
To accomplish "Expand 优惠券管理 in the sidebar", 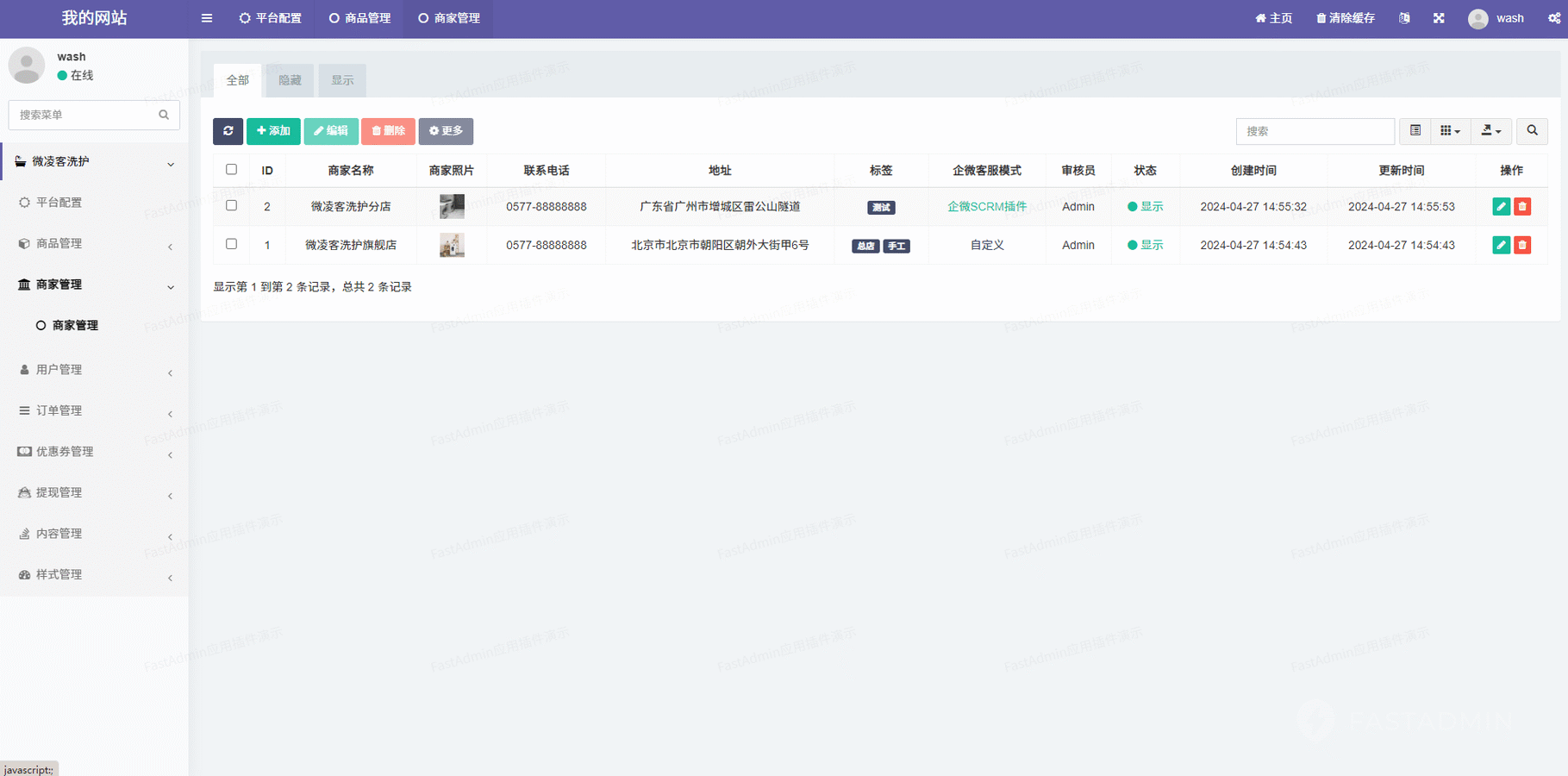I will (94, 452).
